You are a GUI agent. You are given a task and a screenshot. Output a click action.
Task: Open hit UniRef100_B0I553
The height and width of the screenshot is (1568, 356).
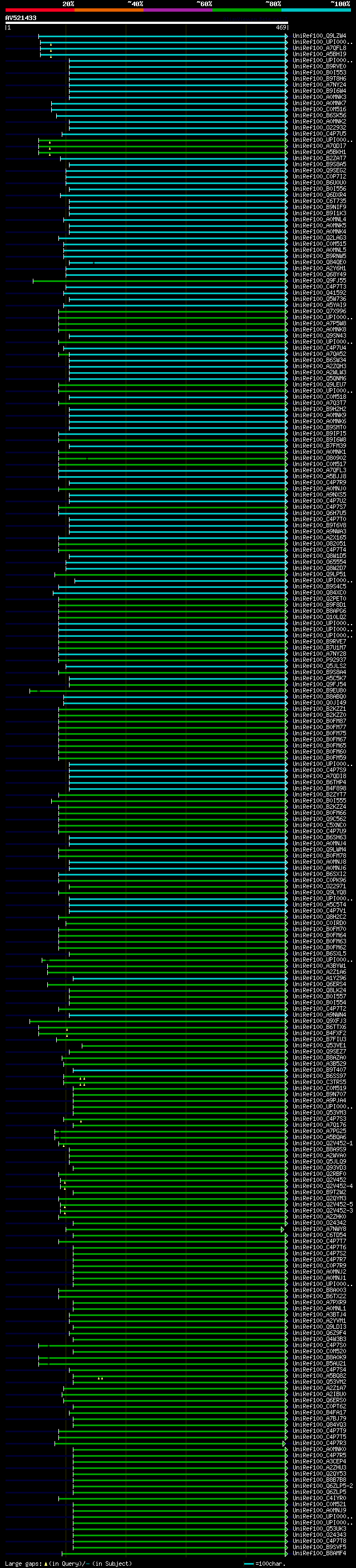point(319,72)
